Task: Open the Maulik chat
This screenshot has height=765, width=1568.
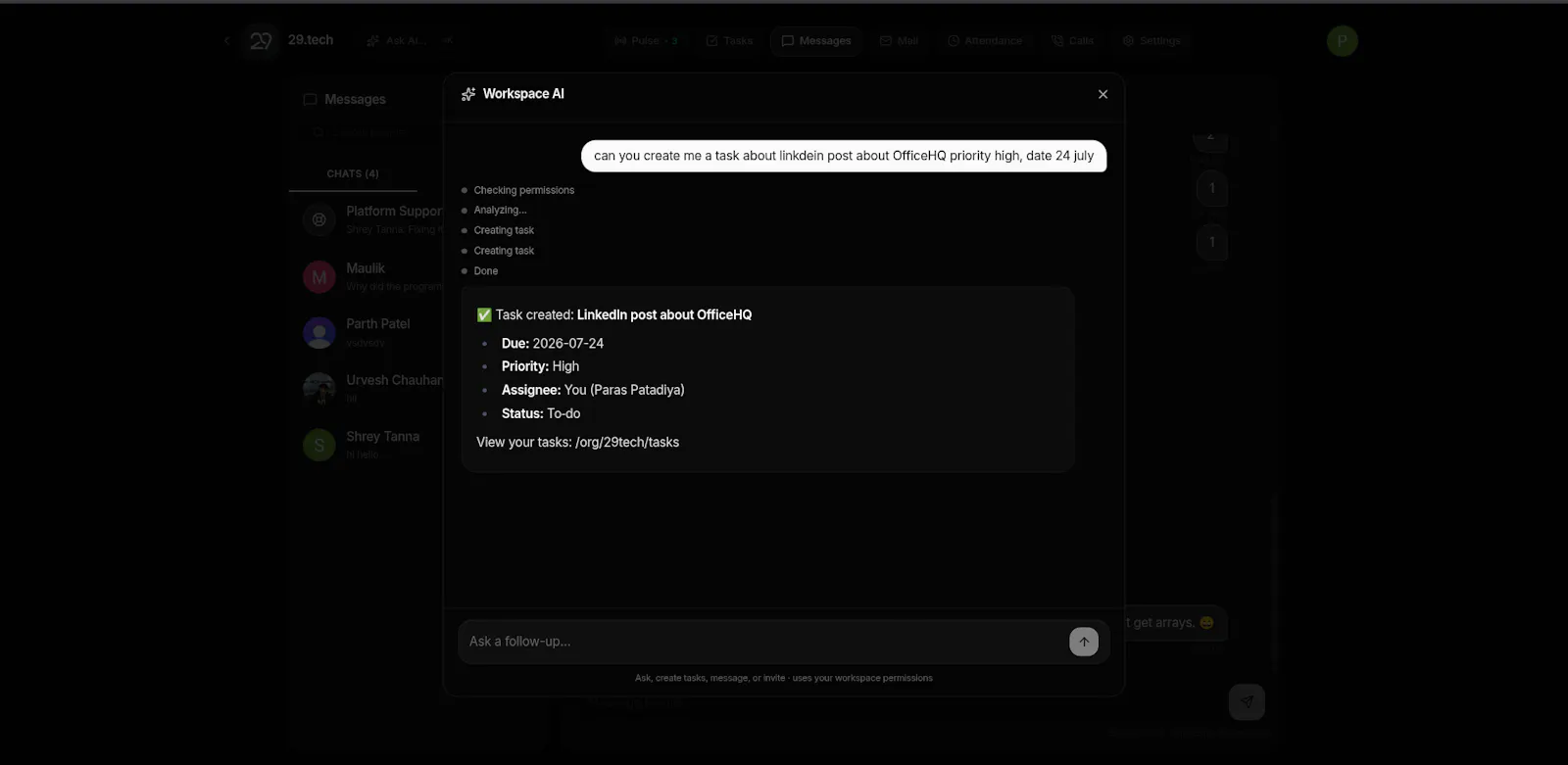Action: coord(367,277)
